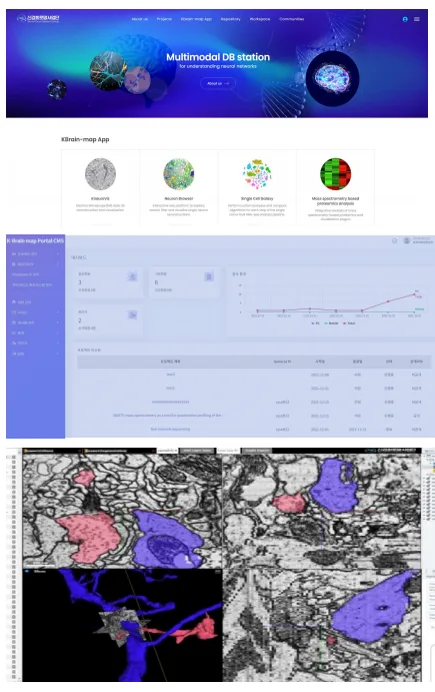The height and width of the screenshot is (692, 435).
Task: Click the 3D mesh view panel with blue neuron
Action: 122,625
